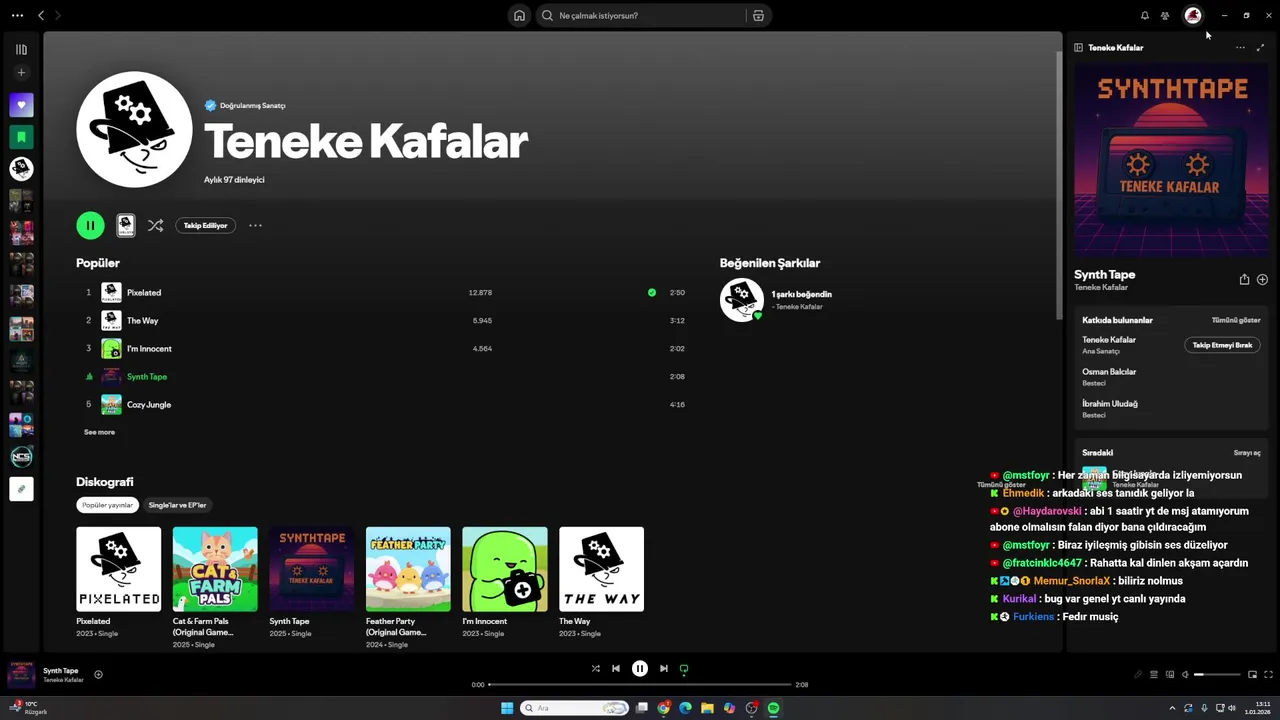The width and height of the screenshot is (1280, 720).
Task: Open the mini player icon
Action: (x=1252, y=675)
